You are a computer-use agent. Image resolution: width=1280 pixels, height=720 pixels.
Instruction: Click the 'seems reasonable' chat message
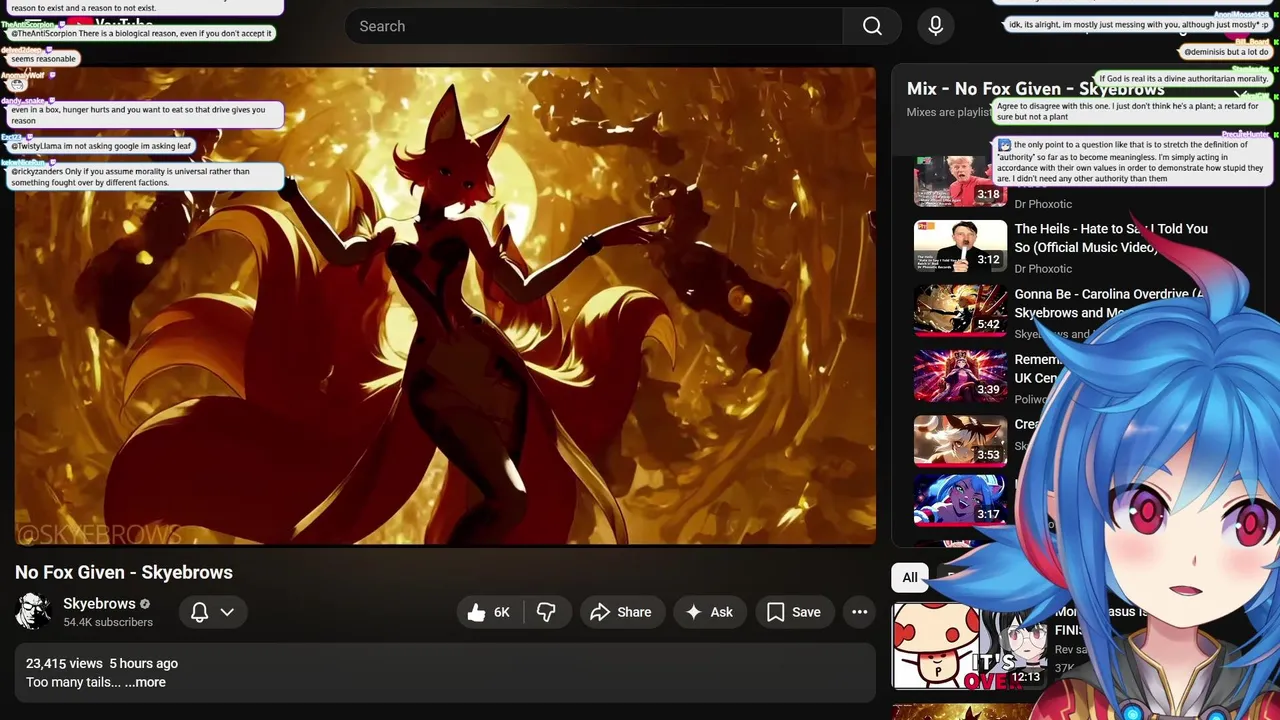click(43, 58)
